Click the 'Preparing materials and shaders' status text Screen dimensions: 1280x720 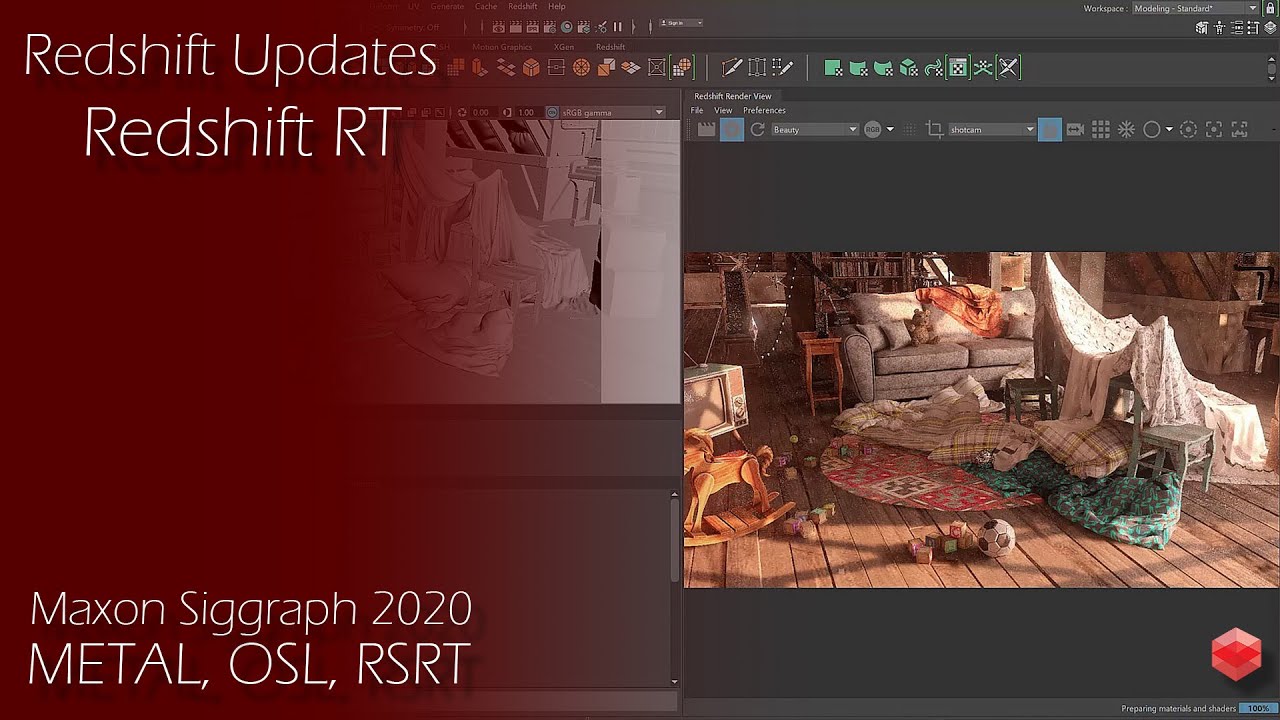[x=1178, y=708]
